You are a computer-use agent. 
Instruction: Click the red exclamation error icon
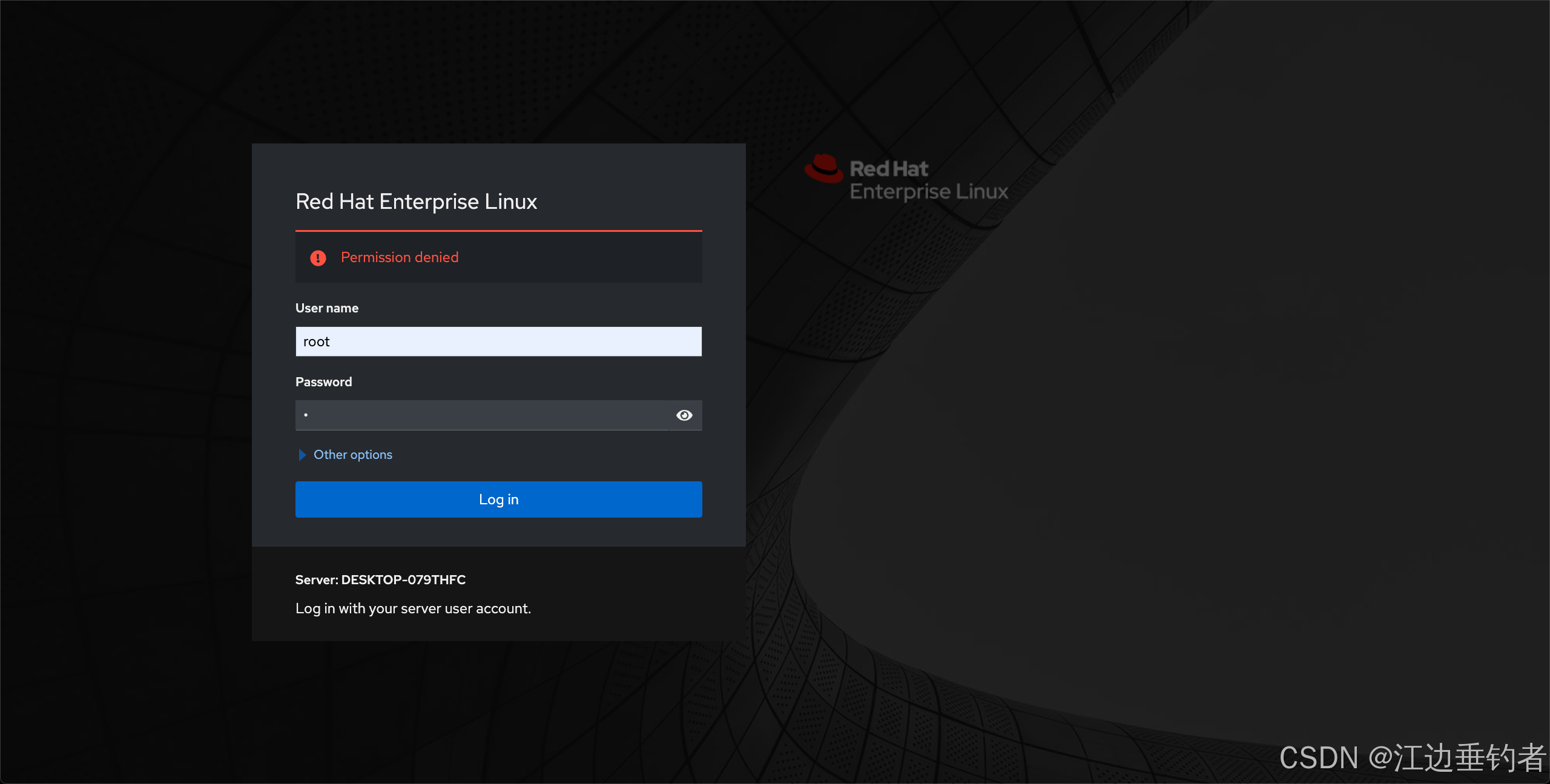click(x=318, y=258)
